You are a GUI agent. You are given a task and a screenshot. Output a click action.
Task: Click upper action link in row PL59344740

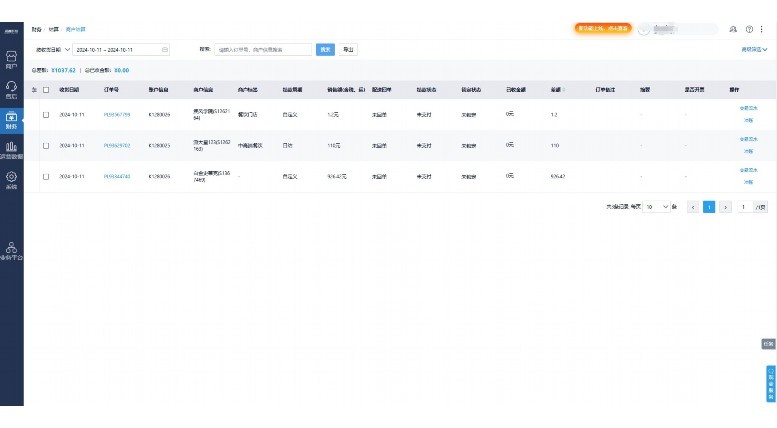pyautogui.click(x=748, y=170)
